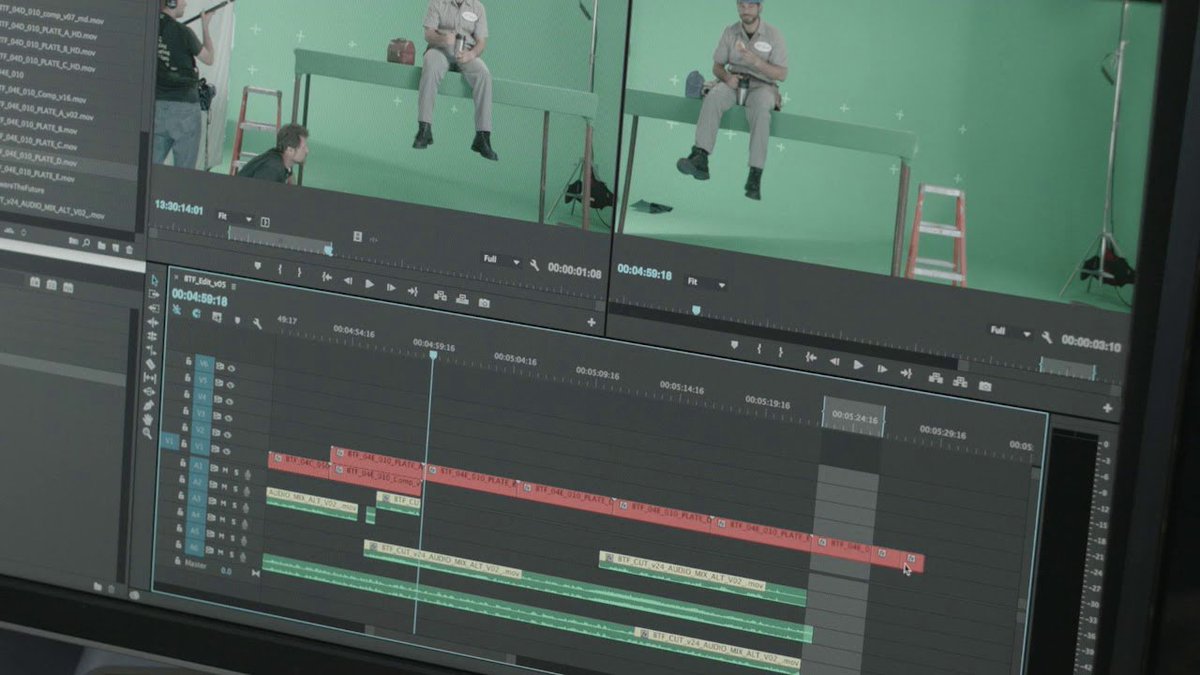Open program monitor Fit zoom dropdown
Image resolution: width=1200 pixels, height=675 pixels.
[x=706, y=283]
